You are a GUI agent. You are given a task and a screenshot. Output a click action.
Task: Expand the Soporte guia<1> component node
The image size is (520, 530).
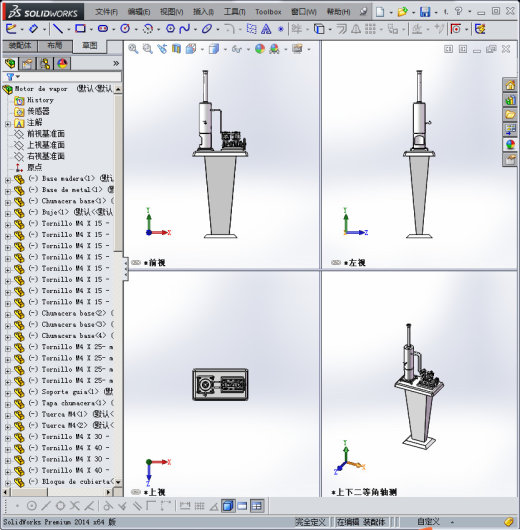pyautogui.click(x=8, y=394)
